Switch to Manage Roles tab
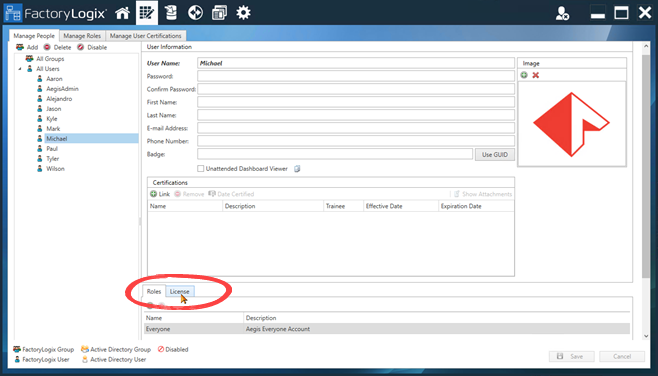This screenshot has height=376, width=658. (x=82, y=36)
